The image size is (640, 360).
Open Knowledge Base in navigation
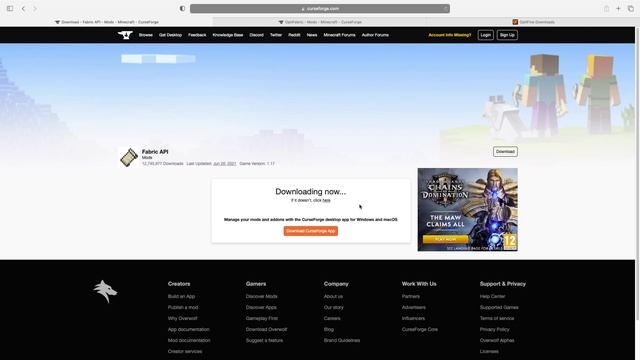point(228,35)
